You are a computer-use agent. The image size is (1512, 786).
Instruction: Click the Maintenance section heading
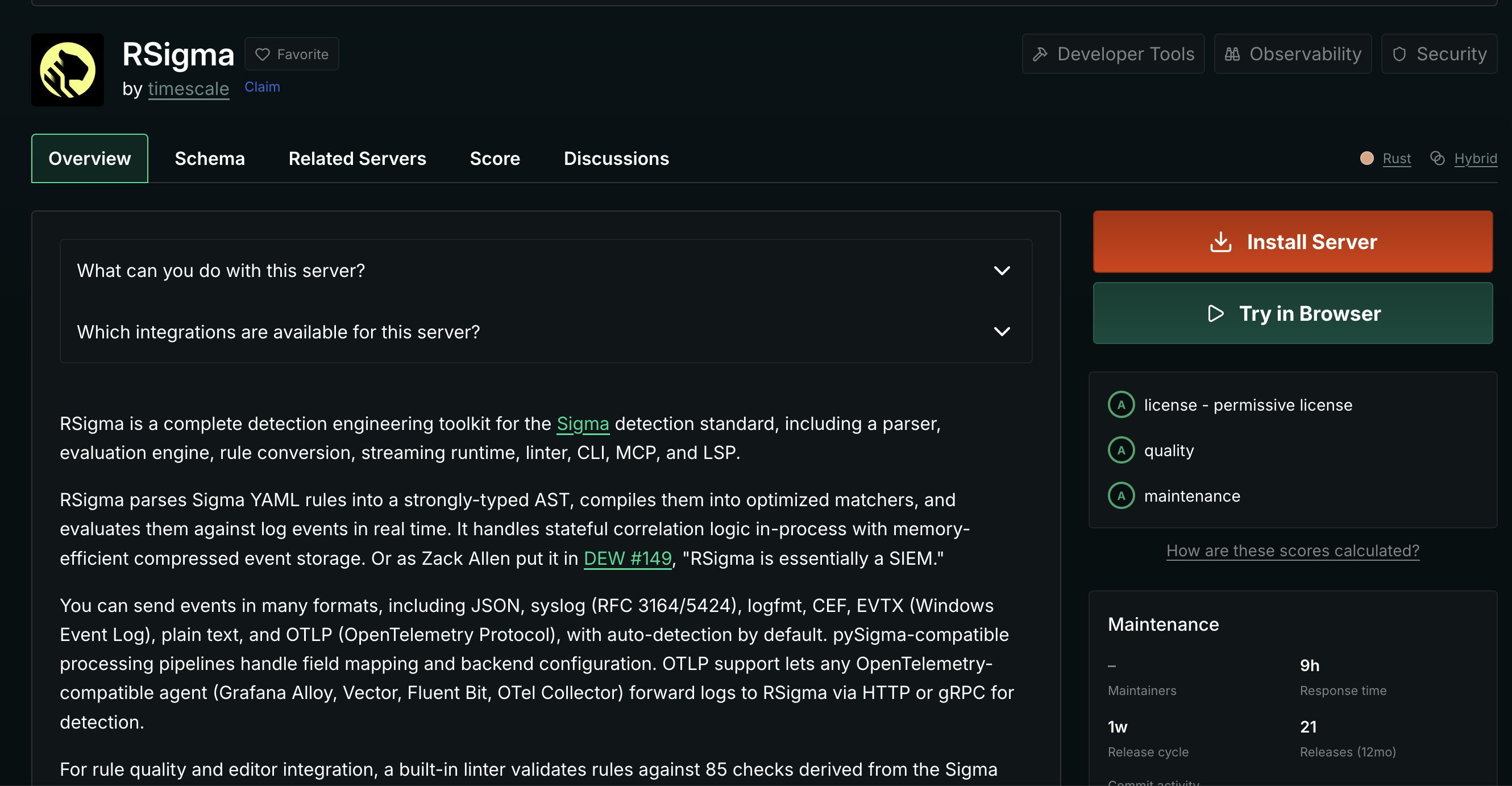pos(1164,624)
